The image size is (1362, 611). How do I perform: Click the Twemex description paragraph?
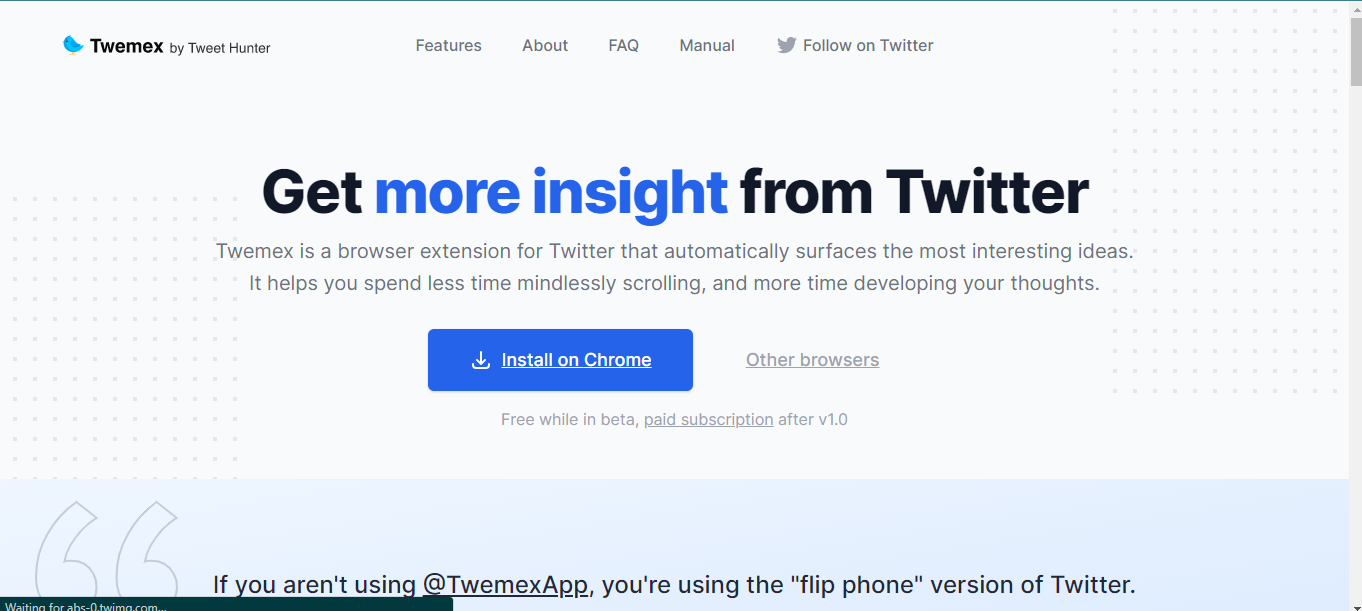coord(675,267)
